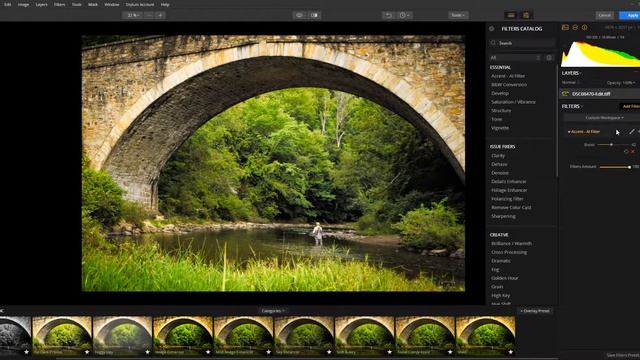Screen dimensions: 640x360
Task: Click the Cancel button
Action: click(x=604, y=15)
